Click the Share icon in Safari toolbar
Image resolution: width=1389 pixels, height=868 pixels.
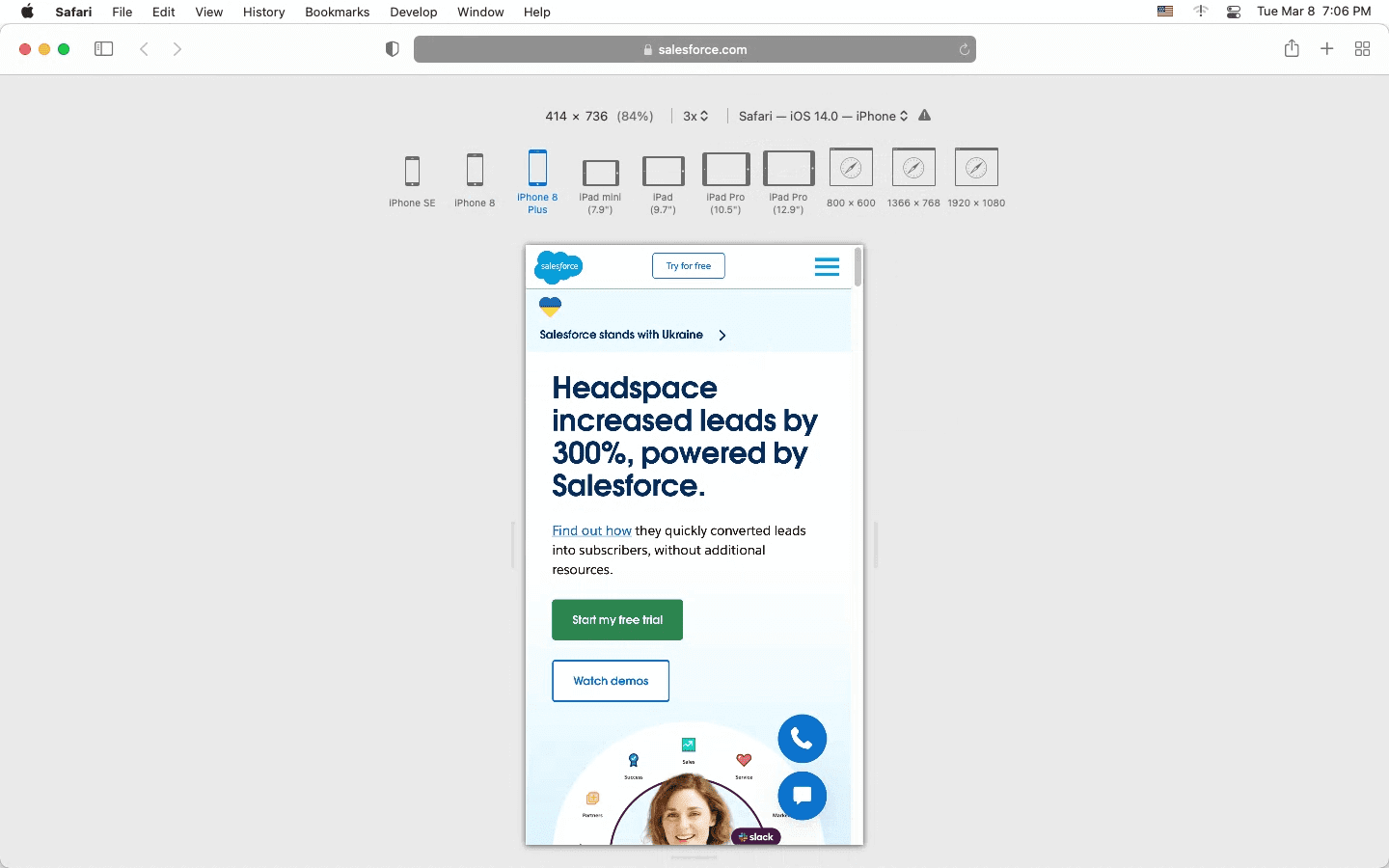1293,48
